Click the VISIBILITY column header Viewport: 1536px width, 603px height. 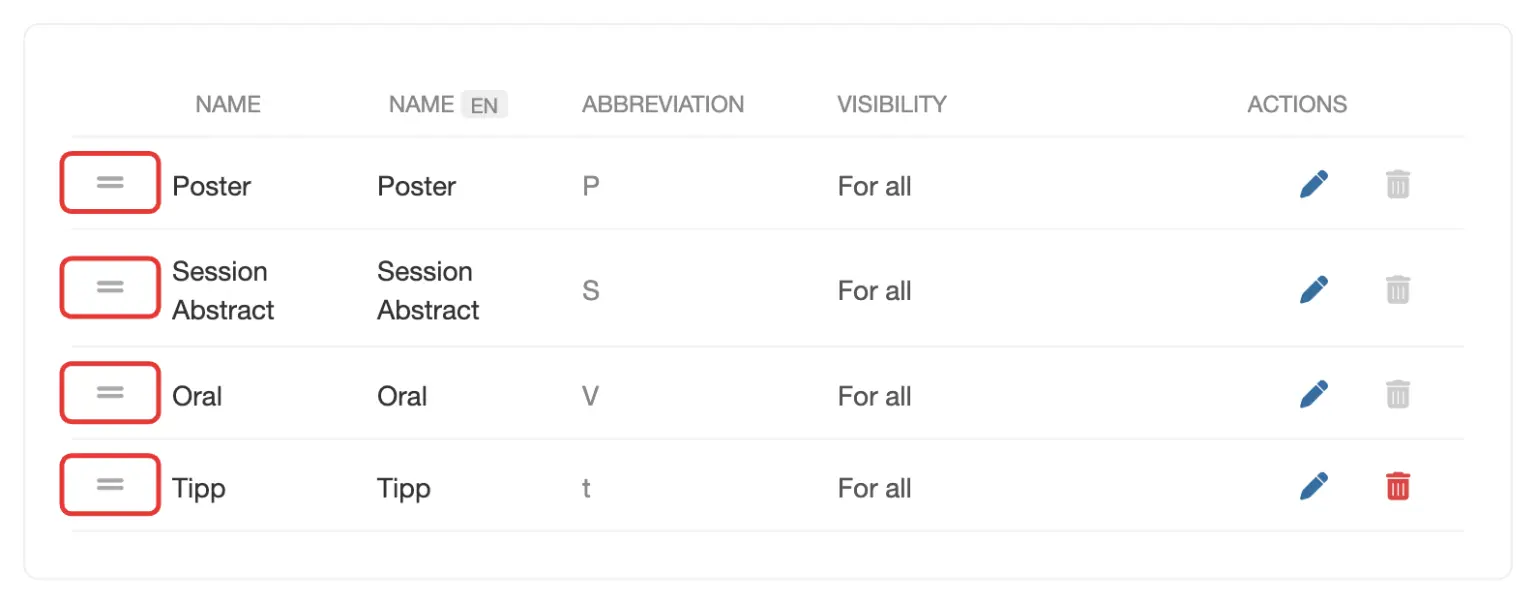click(892, 104)
